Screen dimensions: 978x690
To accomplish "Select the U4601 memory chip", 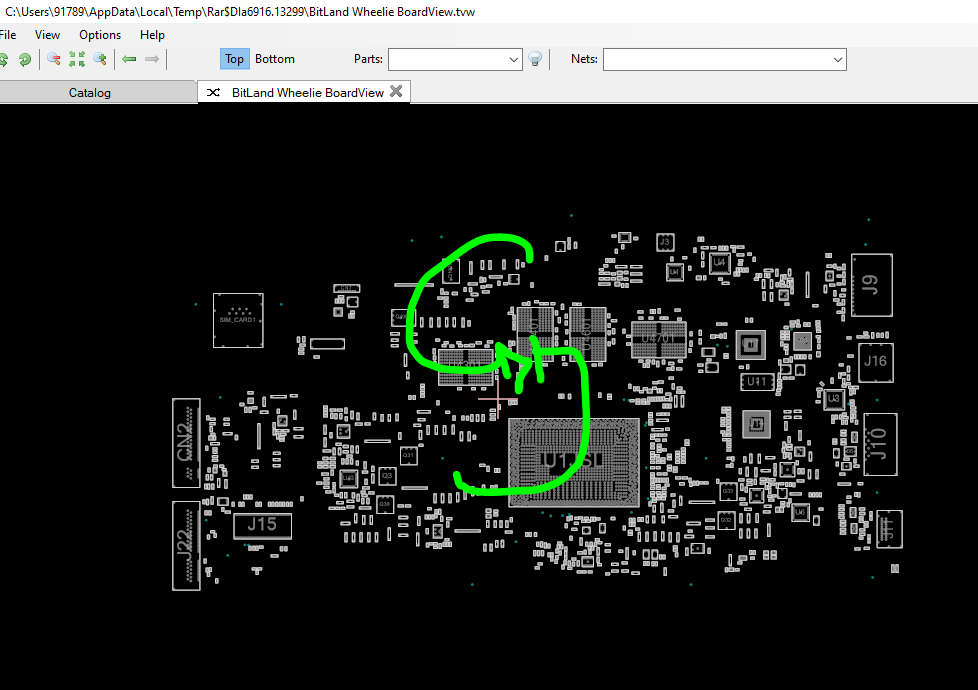I will (x=588, y=334).
